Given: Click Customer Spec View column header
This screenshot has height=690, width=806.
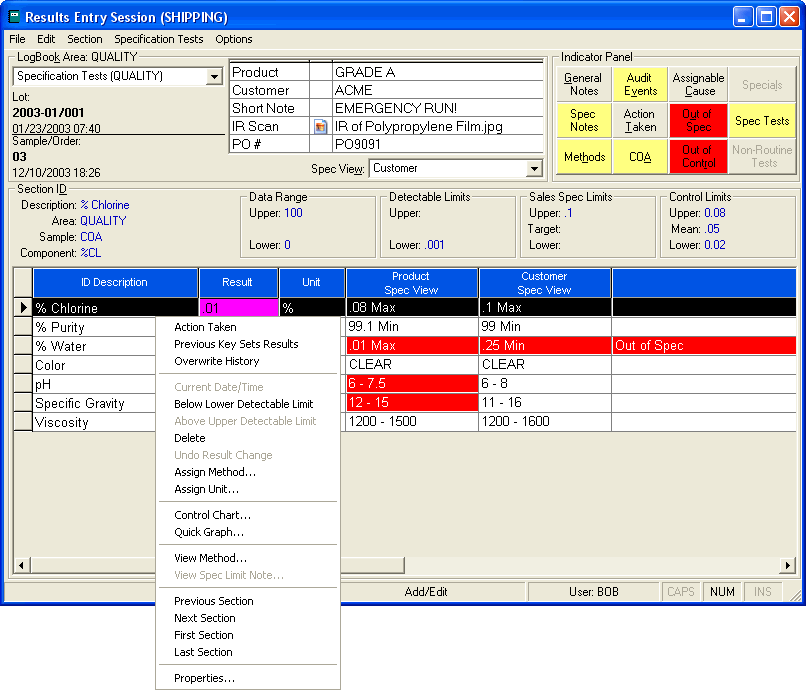Looking at the screenshot, I should [544, 283].
